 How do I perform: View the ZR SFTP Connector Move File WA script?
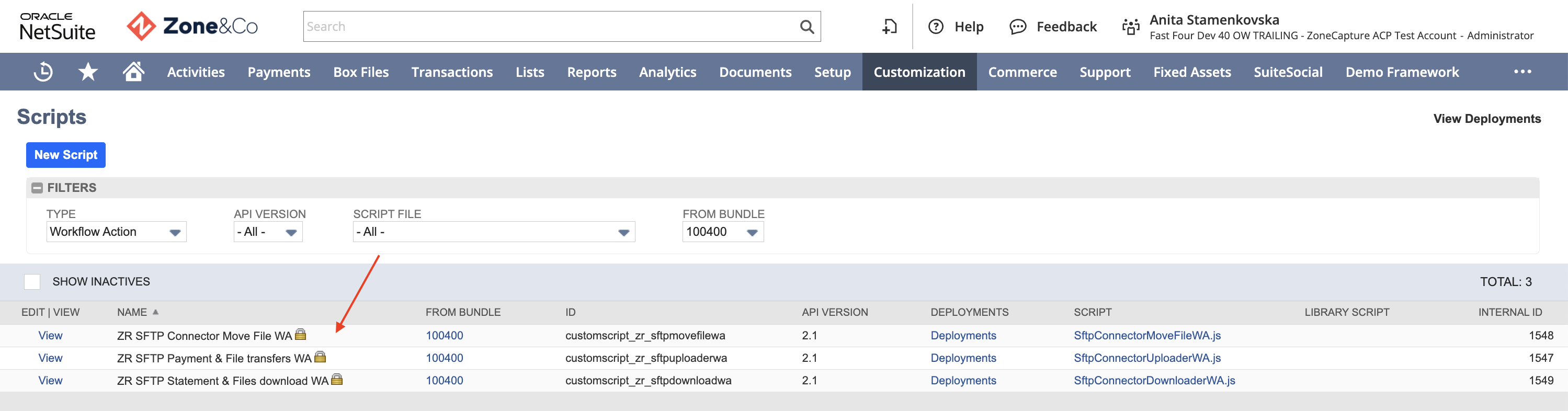(x=51, y=336)
